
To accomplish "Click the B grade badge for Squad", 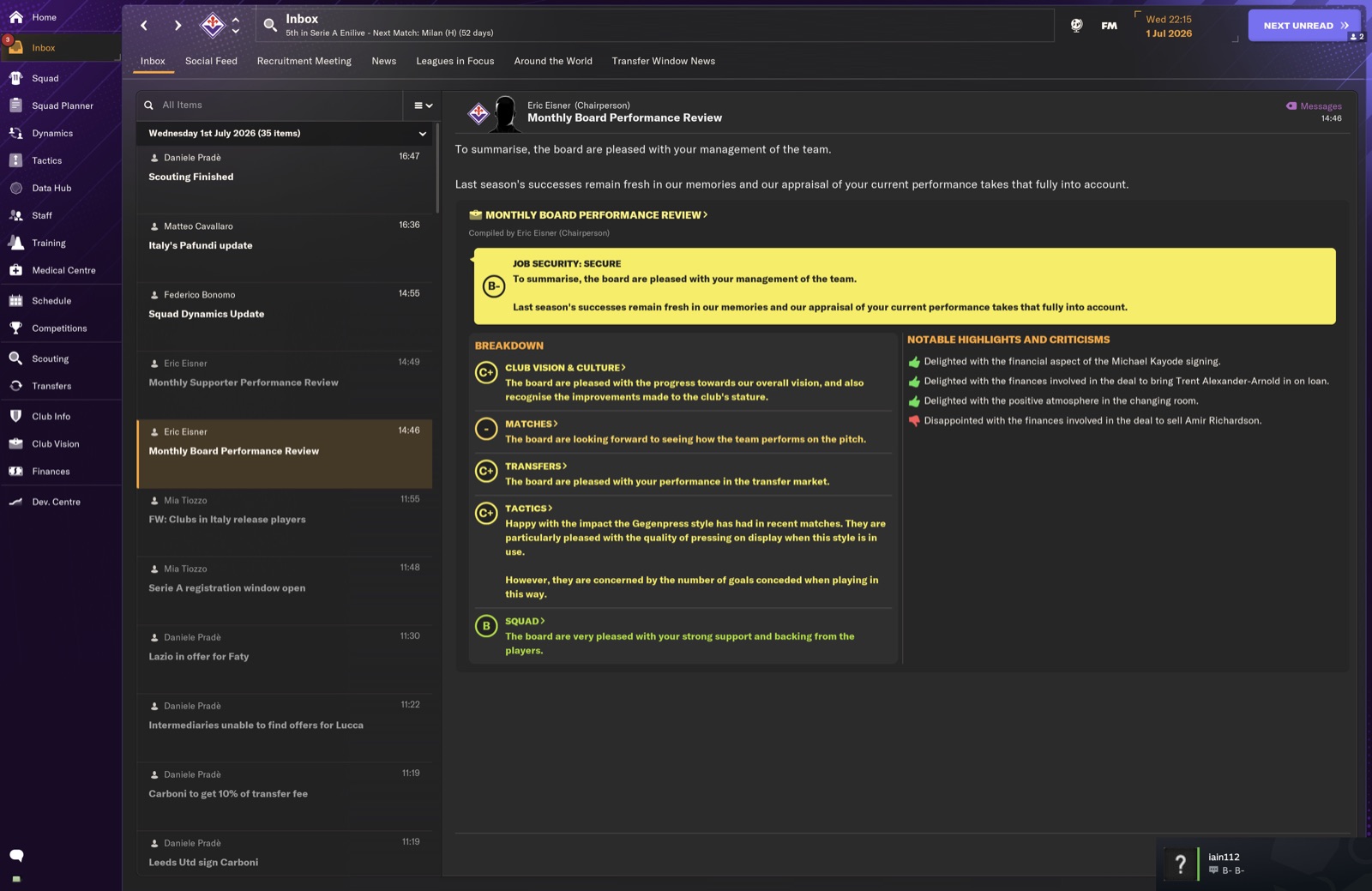I will pos(486,626).
